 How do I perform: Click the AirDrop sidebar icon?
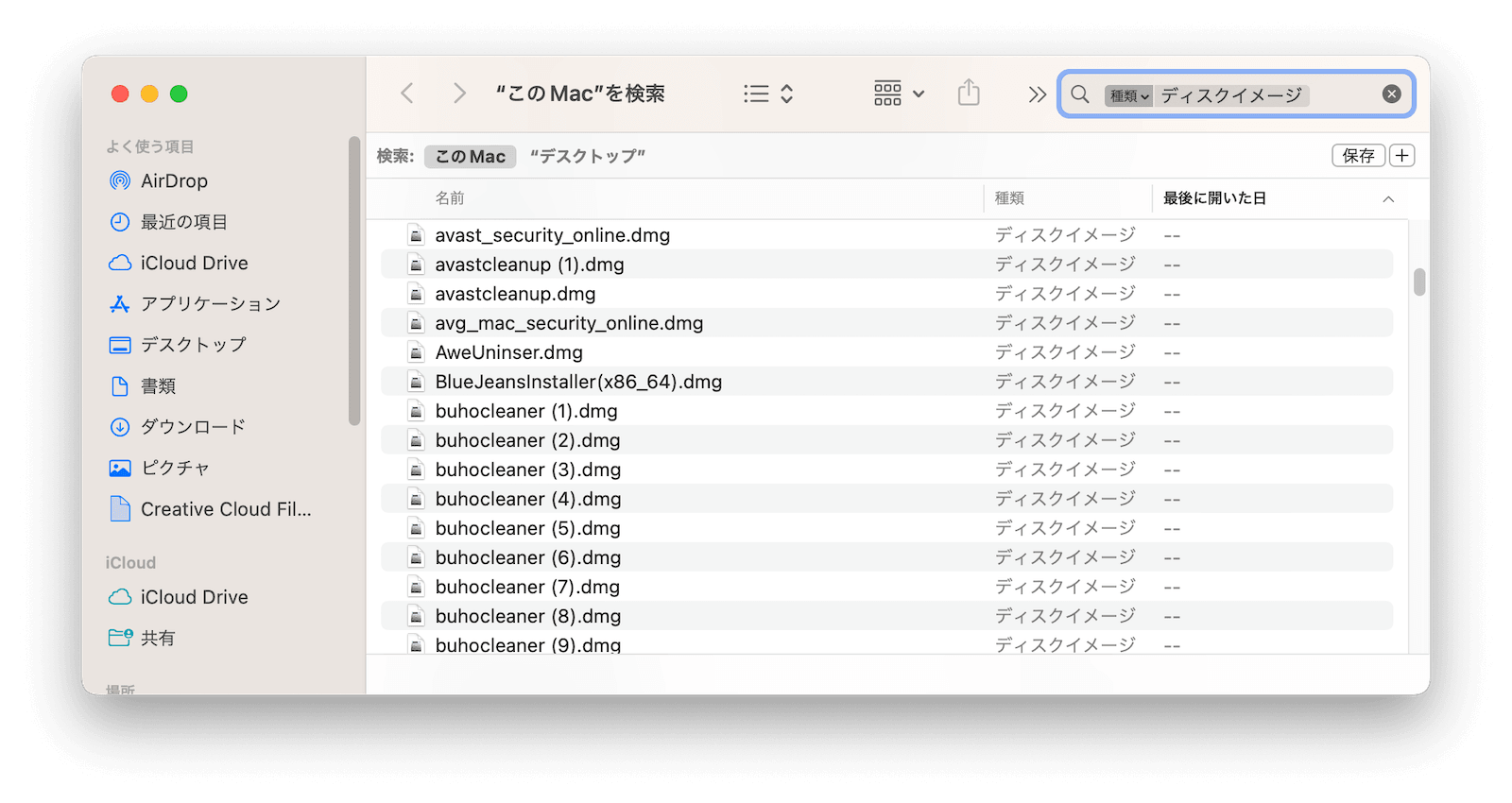pos(120,180)
